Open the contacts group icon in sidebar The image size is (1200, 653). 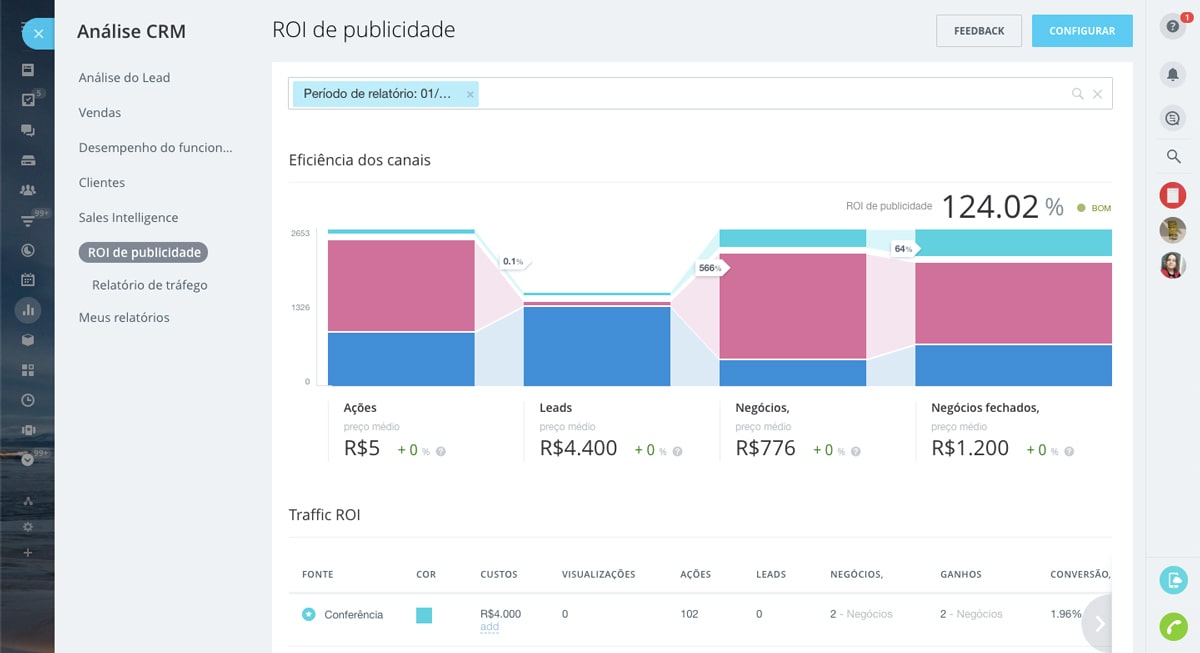point(28,190)
